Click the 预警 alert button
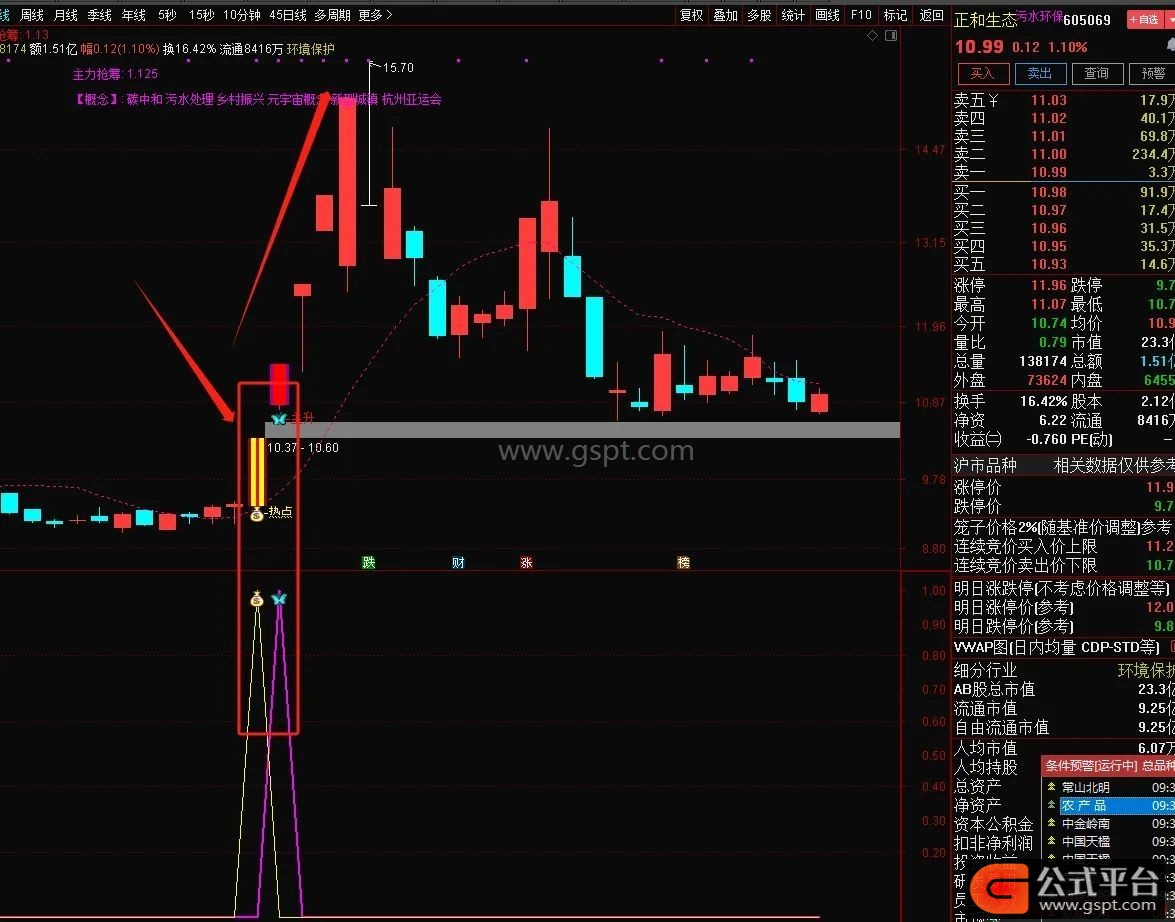Screen dimensions: 1175x922 pyautogui.click(x=1152, y=73)
